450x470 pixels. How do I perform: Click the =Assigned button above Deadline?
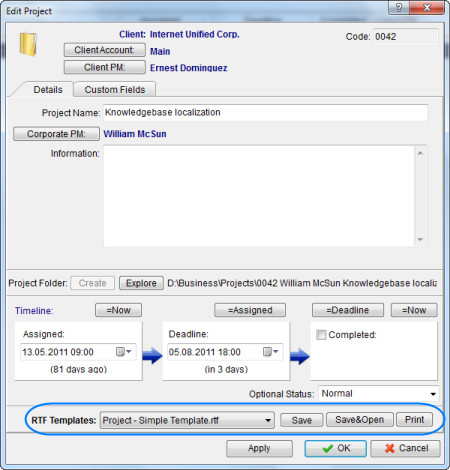(250, 310)
